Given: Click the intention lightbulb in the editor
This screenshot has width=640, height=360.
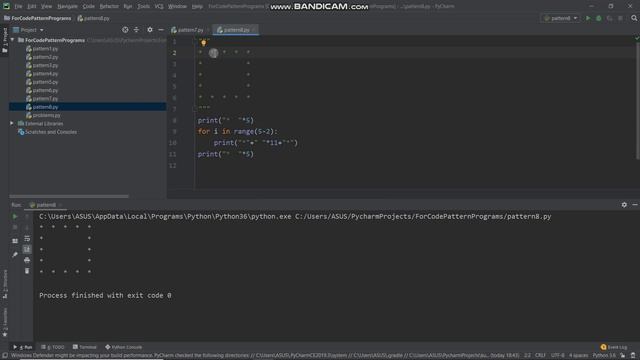Looking at the screenshot, I should (x=203, y=42).
